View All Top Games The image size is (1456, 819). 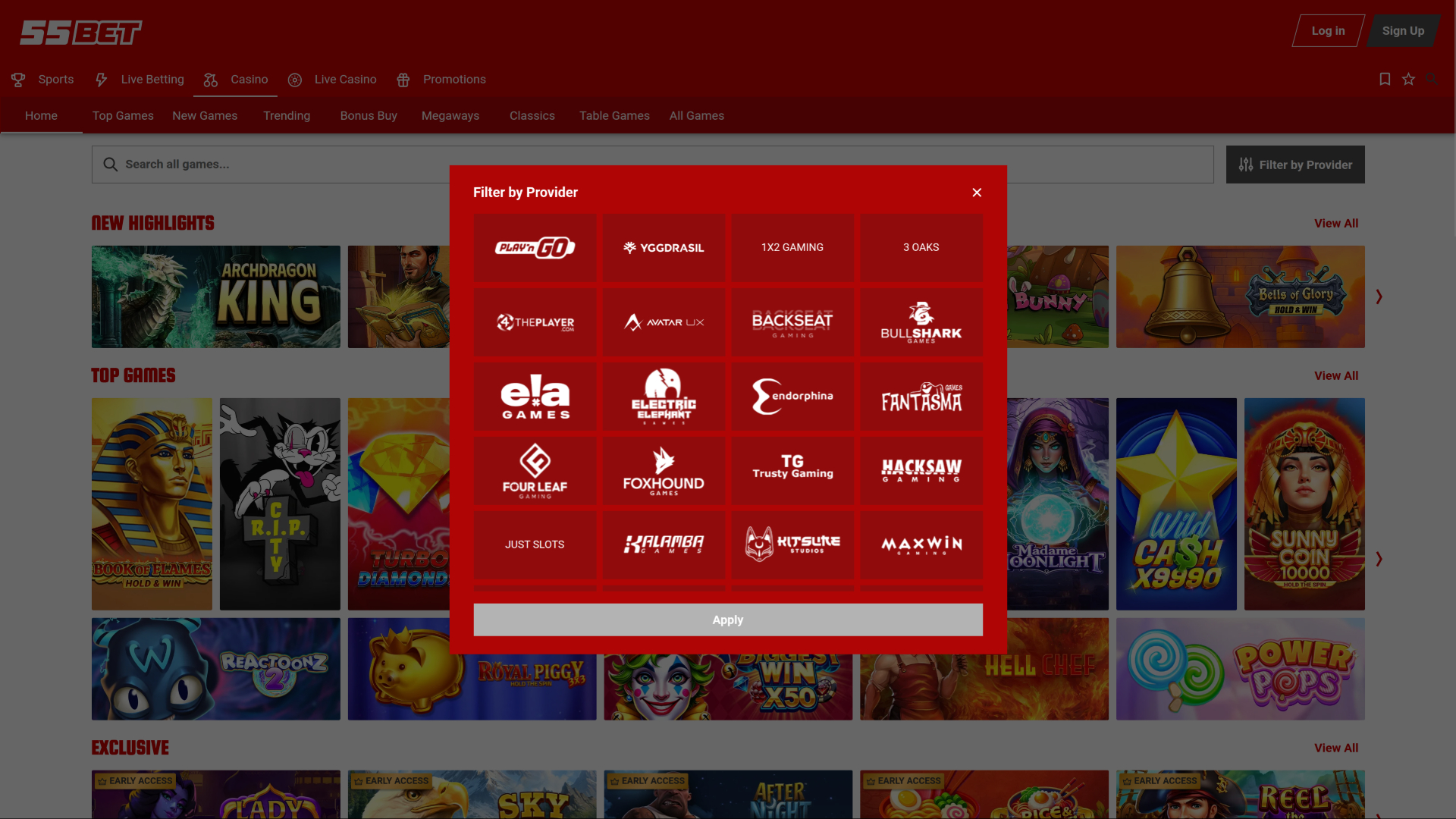coord(1336,376)
